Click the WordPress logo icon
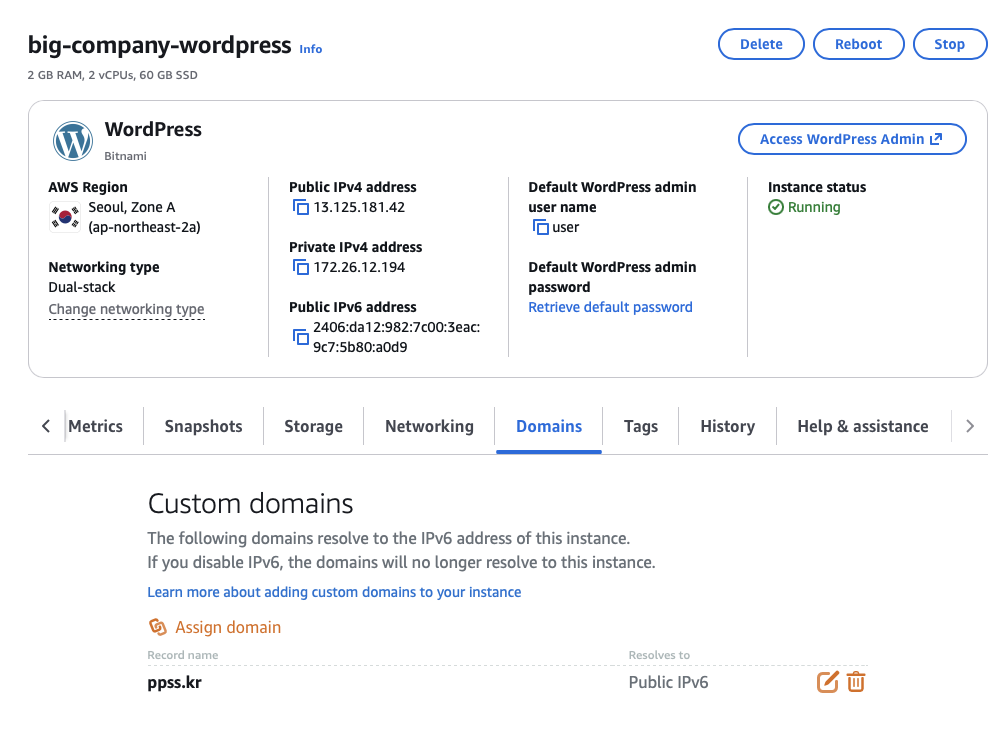The image size is (1001, 737). coord(73,141)
